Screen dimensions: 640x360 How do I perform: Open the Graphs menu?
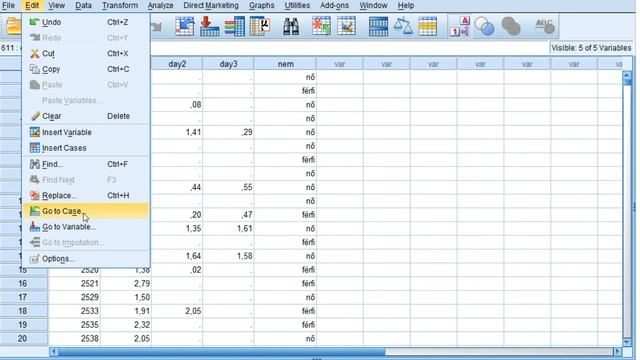262,5
